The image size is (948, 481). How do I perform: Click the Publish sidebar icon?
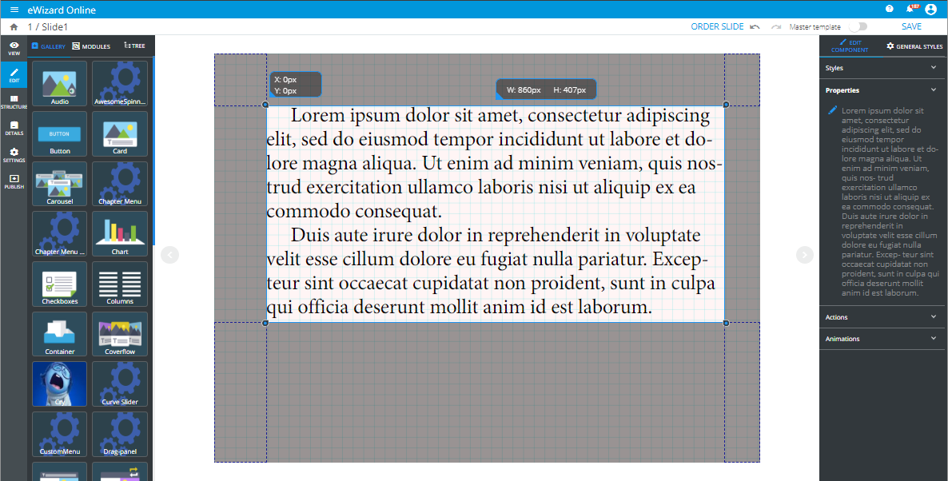[x=14, y=181]
